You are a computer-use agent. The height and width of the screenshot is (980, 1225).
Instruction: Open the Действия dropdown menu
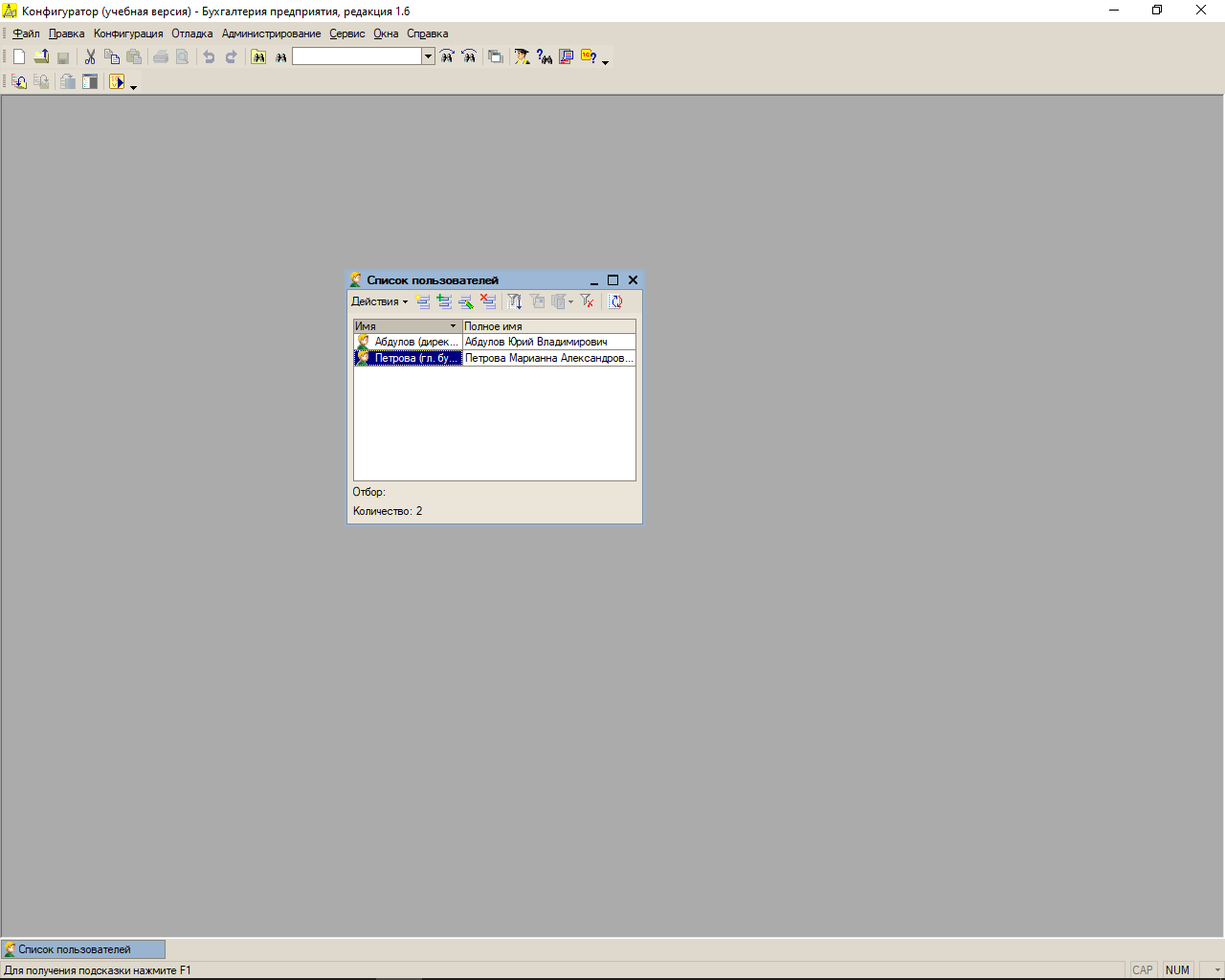(379, 301)
